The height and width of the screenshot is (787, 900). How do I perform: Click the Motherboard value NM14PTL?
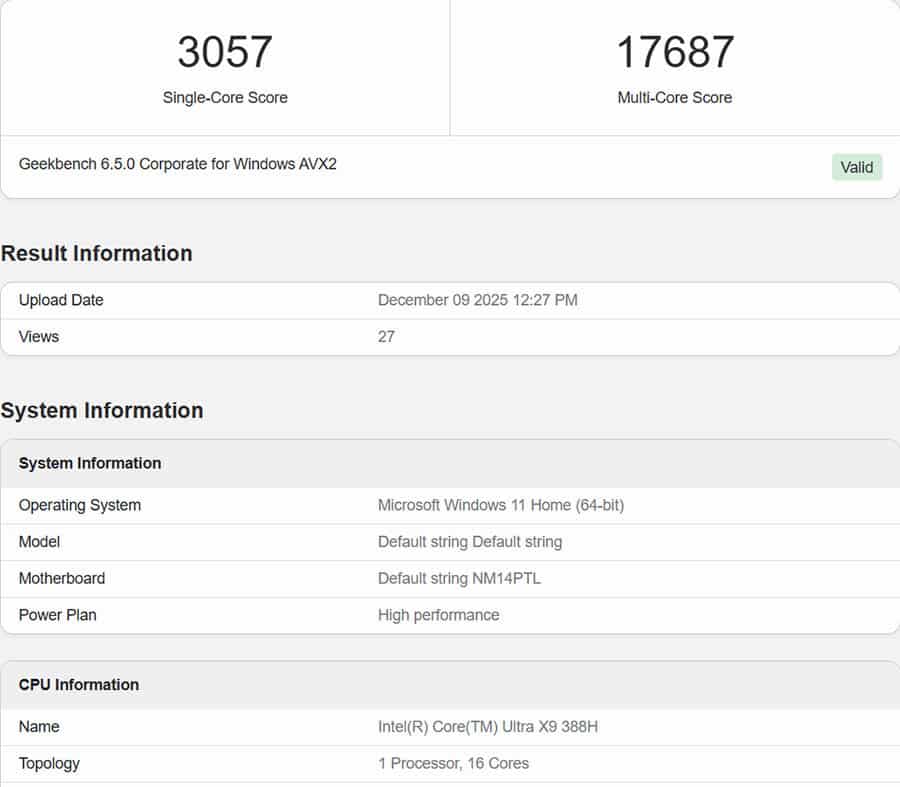[470, 578]
